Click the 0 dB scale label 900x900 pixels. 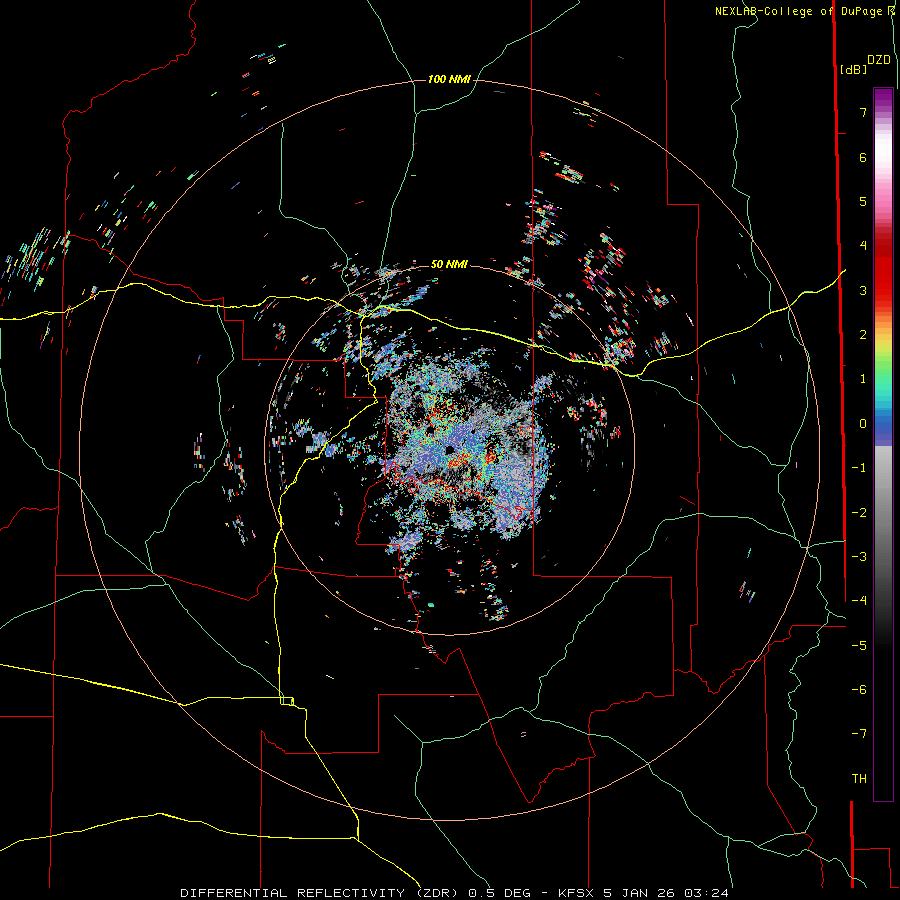tap(863, 424)
